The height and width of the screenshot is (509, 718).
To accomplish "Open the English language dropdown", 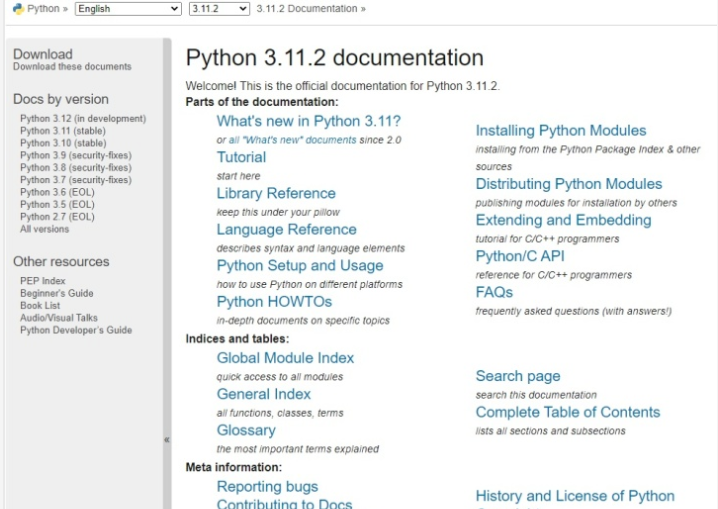I will 128,9.
